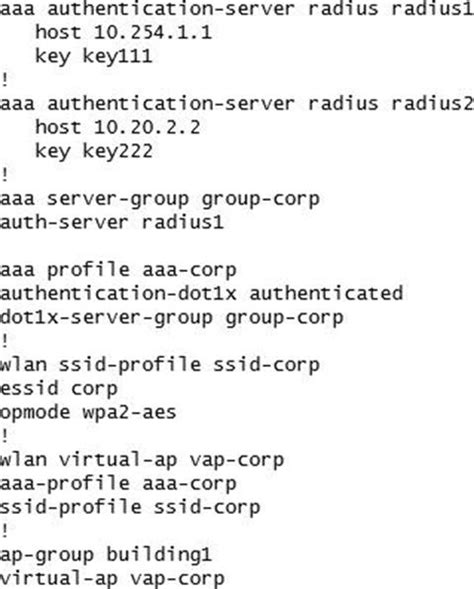Select the opmode wpa2-aes line
The width and height of the screenshot is (474, 589).
pyautogui.click(x=88, y=412)
